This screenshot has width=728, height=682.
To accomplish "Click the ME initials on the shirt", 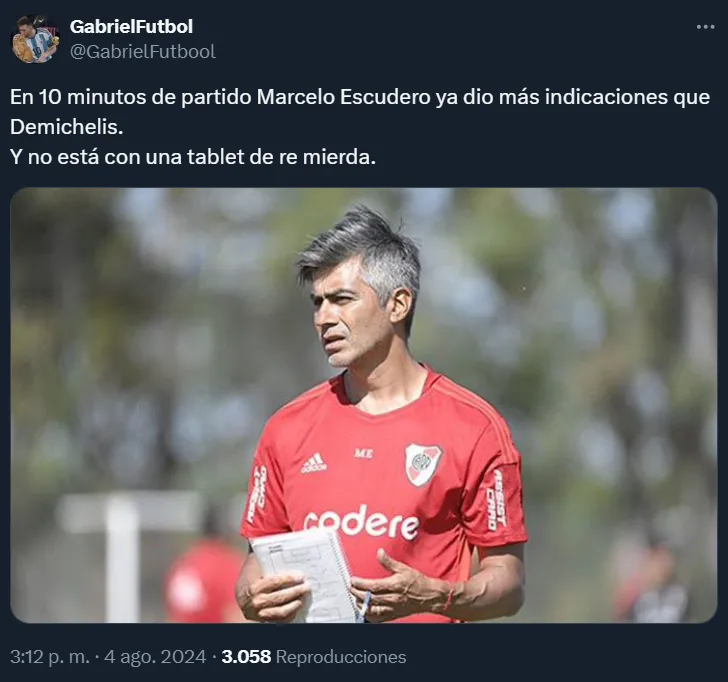I will pyautogui.click(x=363, y=454).
